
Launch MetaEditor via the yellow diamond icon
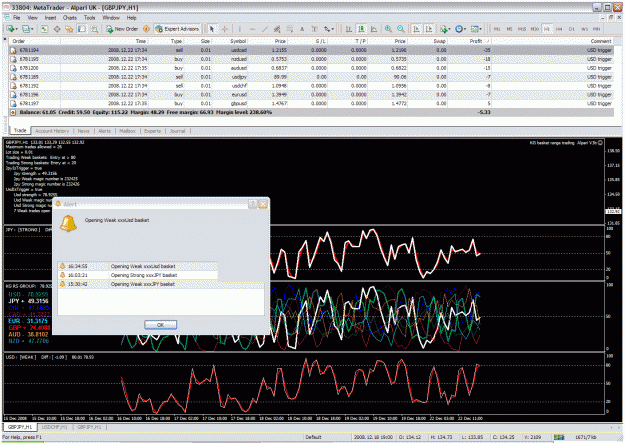click(146, 29)
